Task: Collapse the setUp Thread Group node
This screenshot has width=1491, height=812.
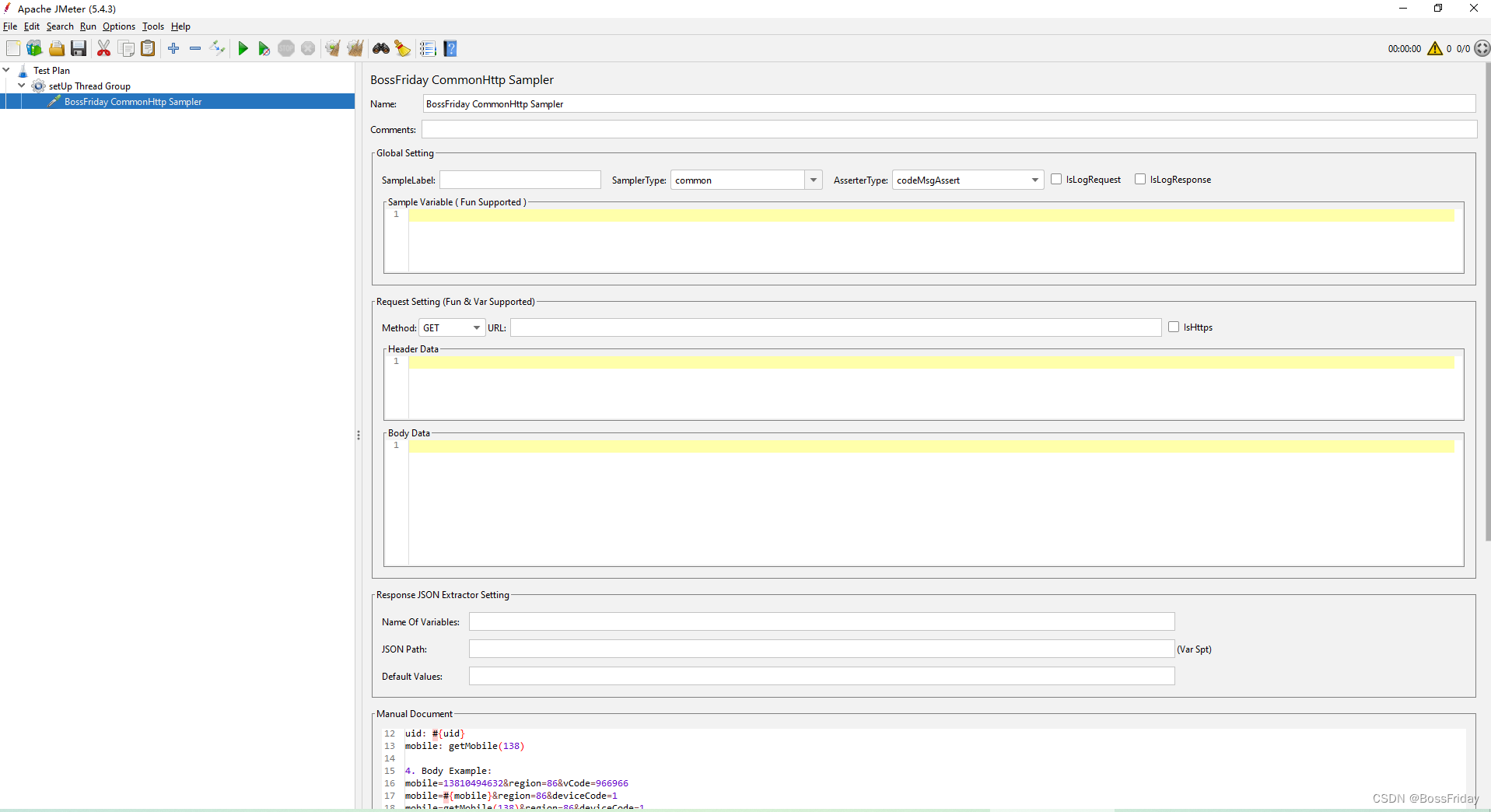Action: click(22, 86)
